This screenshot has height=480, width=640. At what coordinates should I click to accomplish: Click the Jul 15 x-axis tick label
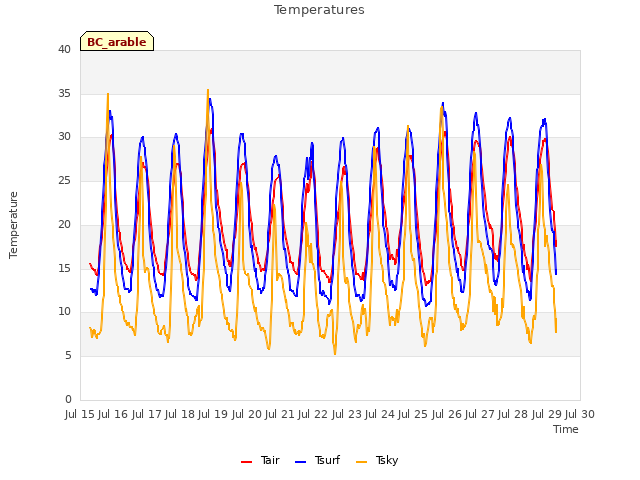click(80, 414)
